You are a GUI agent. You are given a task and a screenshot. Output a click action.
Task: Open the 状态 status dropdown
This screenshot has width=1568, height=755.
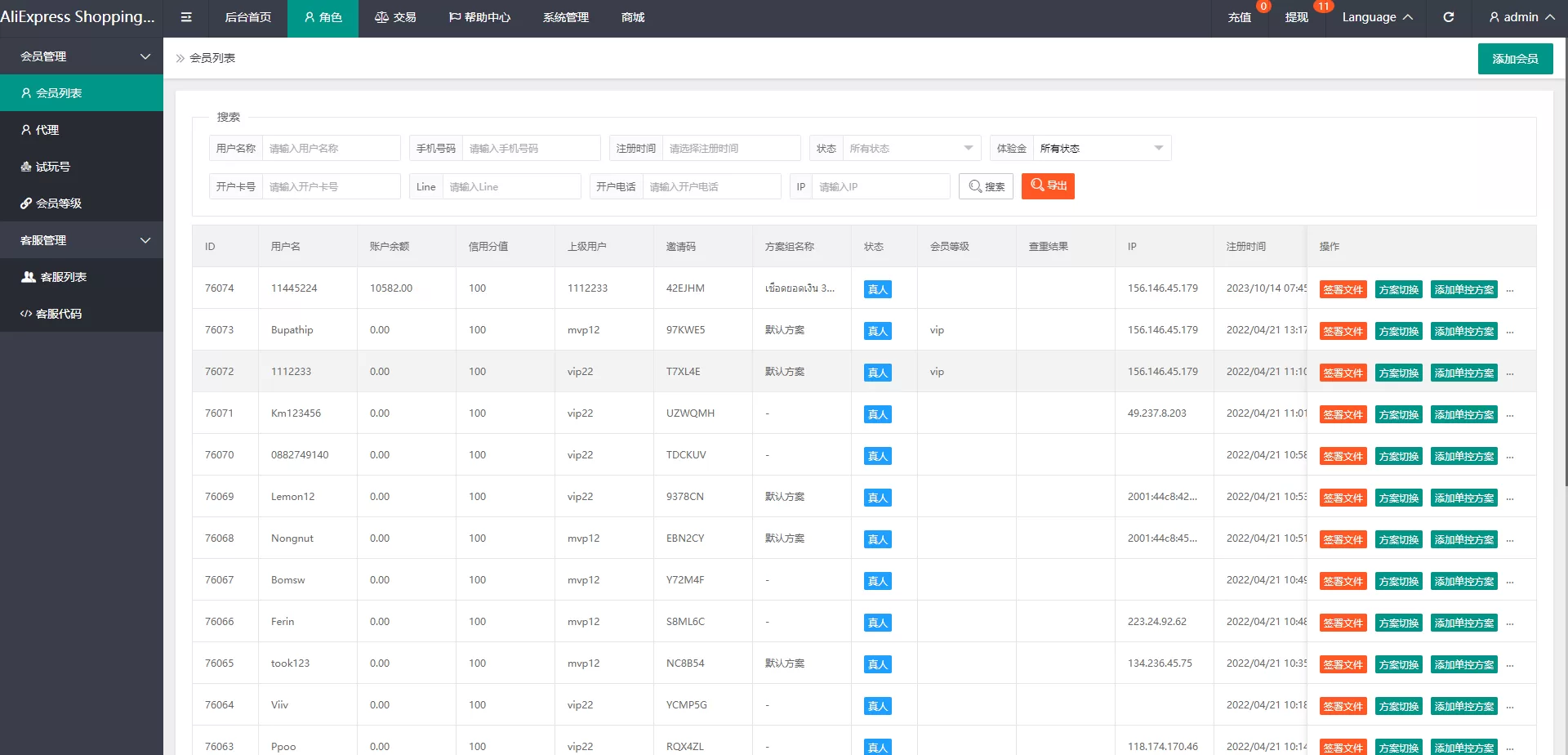(x=911, y=149)
